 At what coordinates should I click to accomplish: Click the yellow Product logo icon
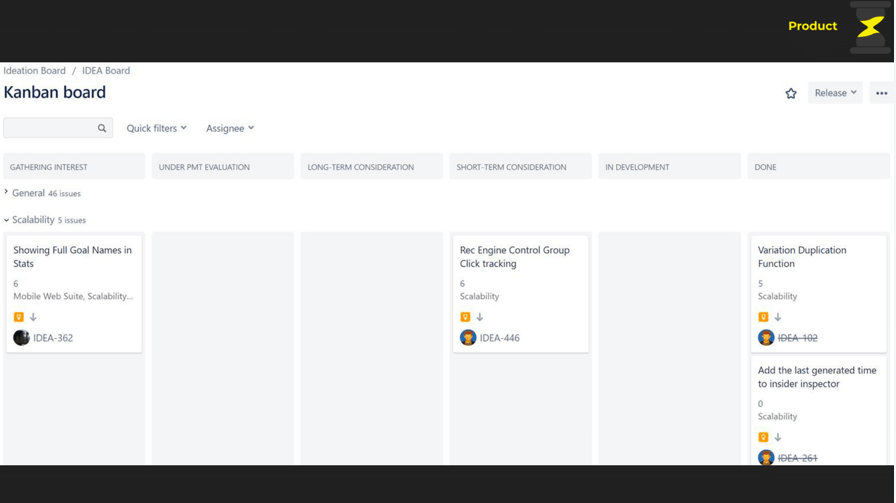click(869, 27)
